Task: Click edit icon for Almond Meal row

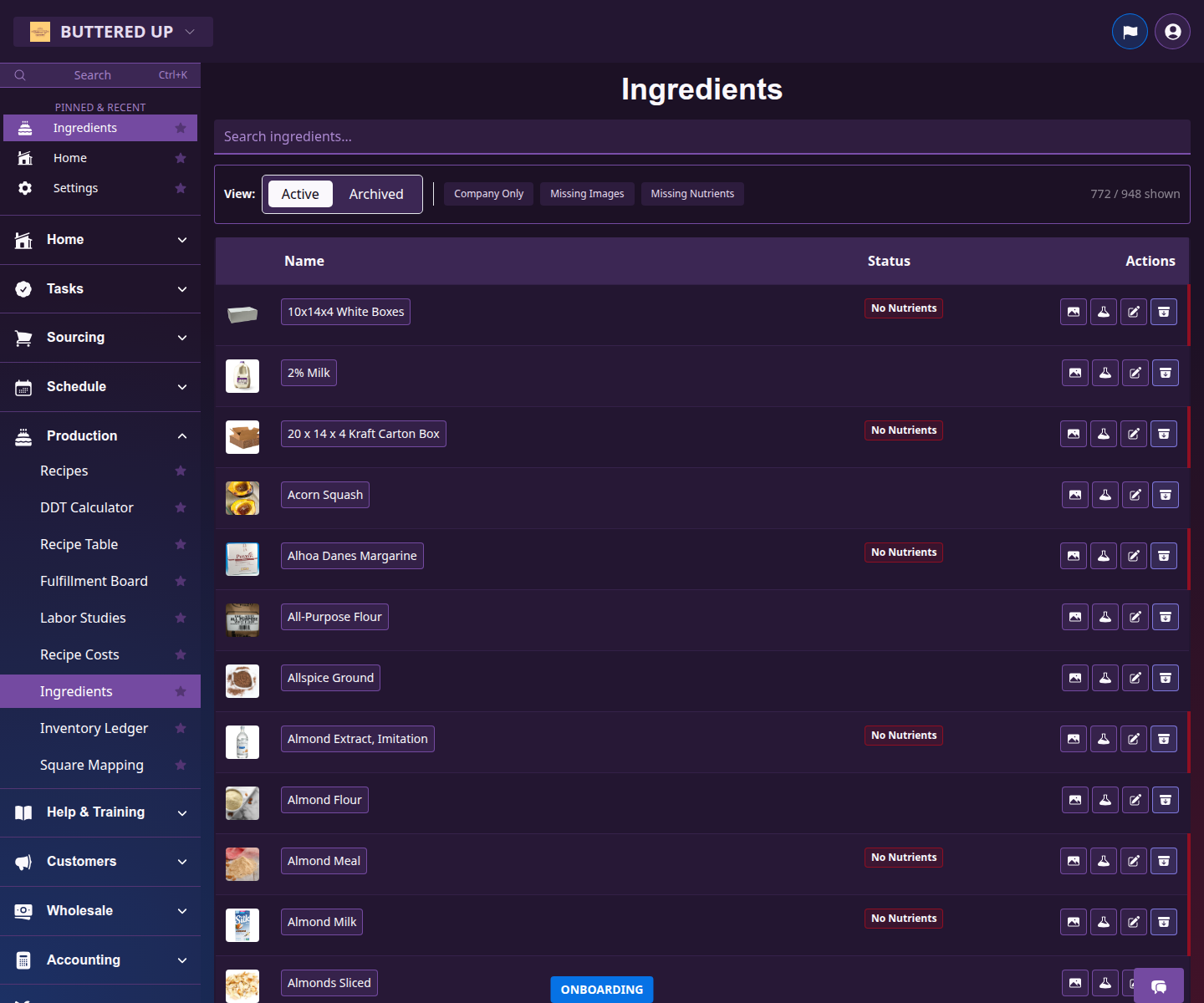Action: click(1134, 861)
